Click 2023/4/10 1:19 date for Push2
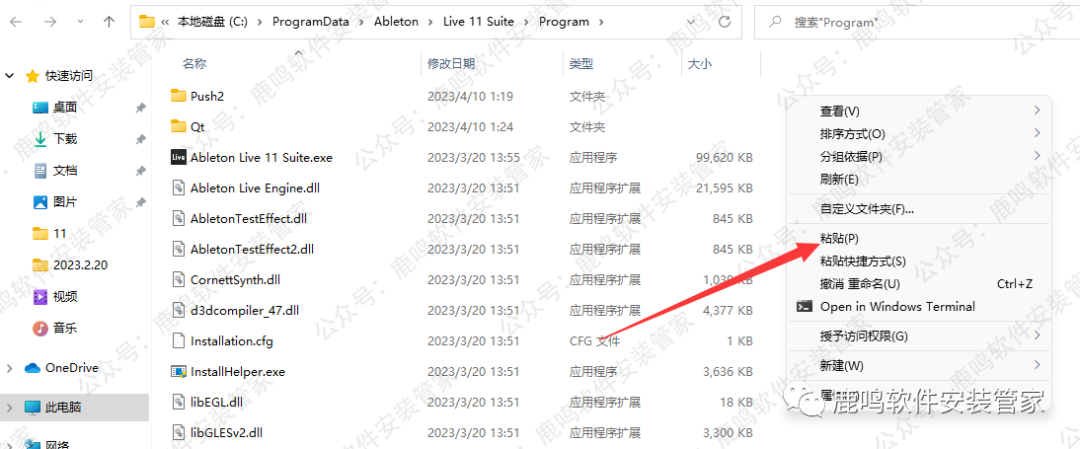Screen dimensions: 1080x449 point(470,96)
